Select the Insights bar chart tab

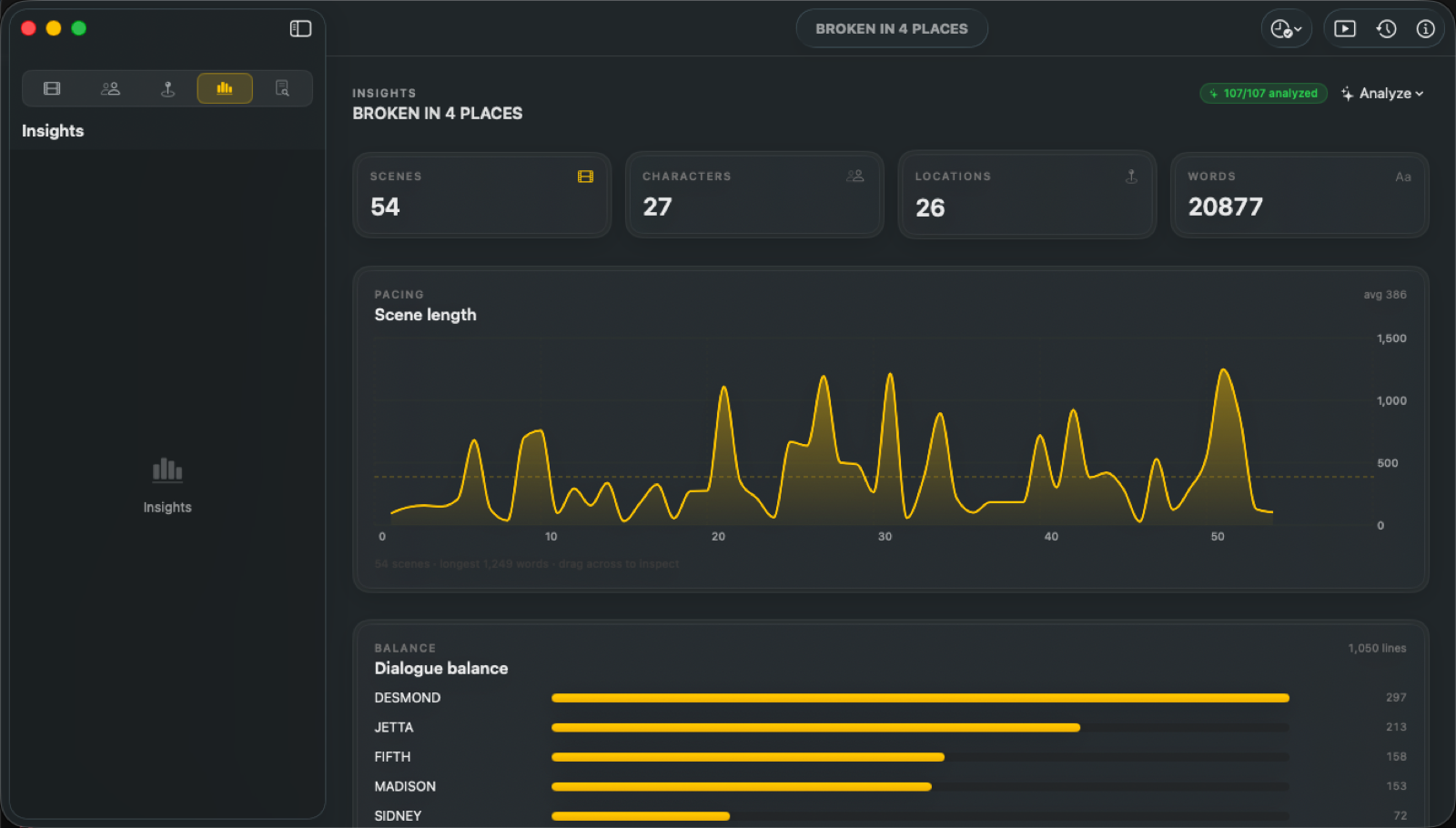click(225, 88)
